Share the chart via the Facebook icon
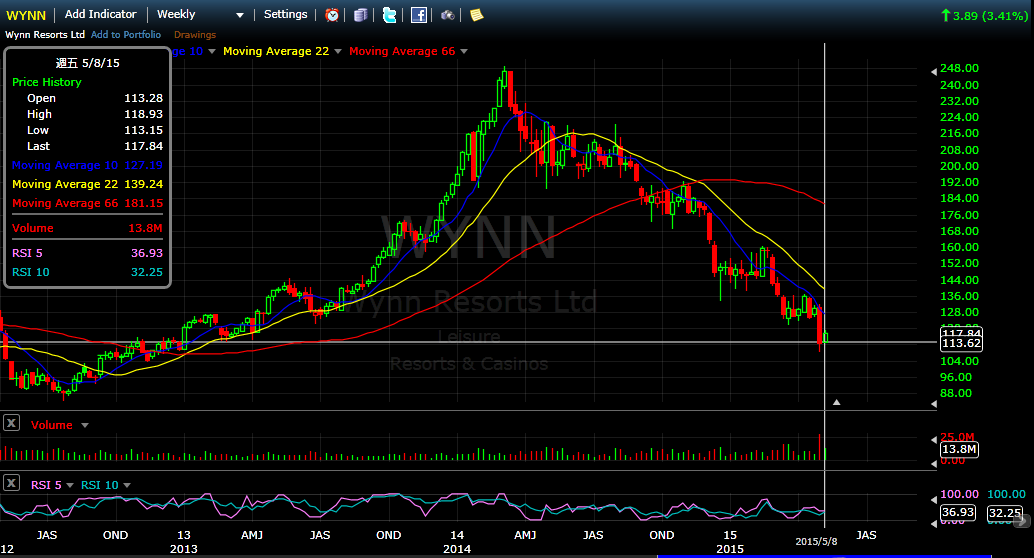The width and height of the screenshot is (1034, 558). click(x=419, y=15)
